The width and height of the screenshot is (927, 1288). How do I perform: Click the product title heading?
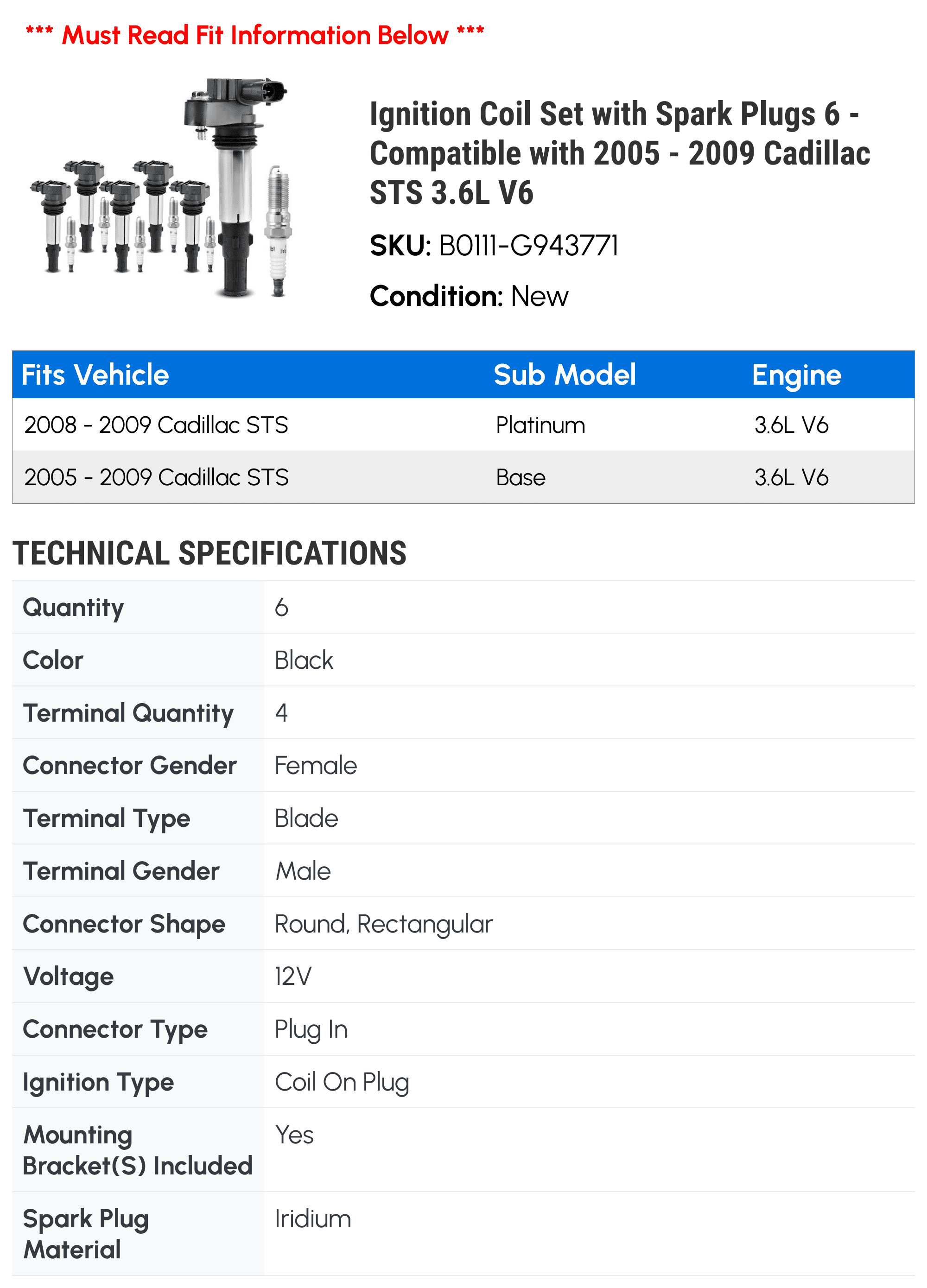point(619,153)
